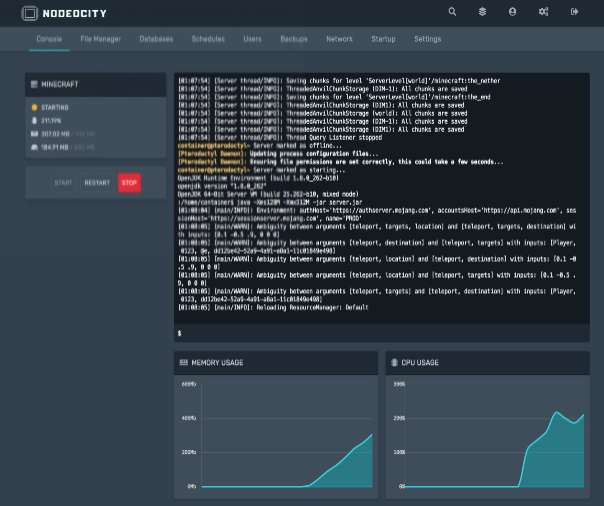The height and width of the screenshot is (506, 604).
Task: Click the logout exit icon
Action: (x=574, y=12)
